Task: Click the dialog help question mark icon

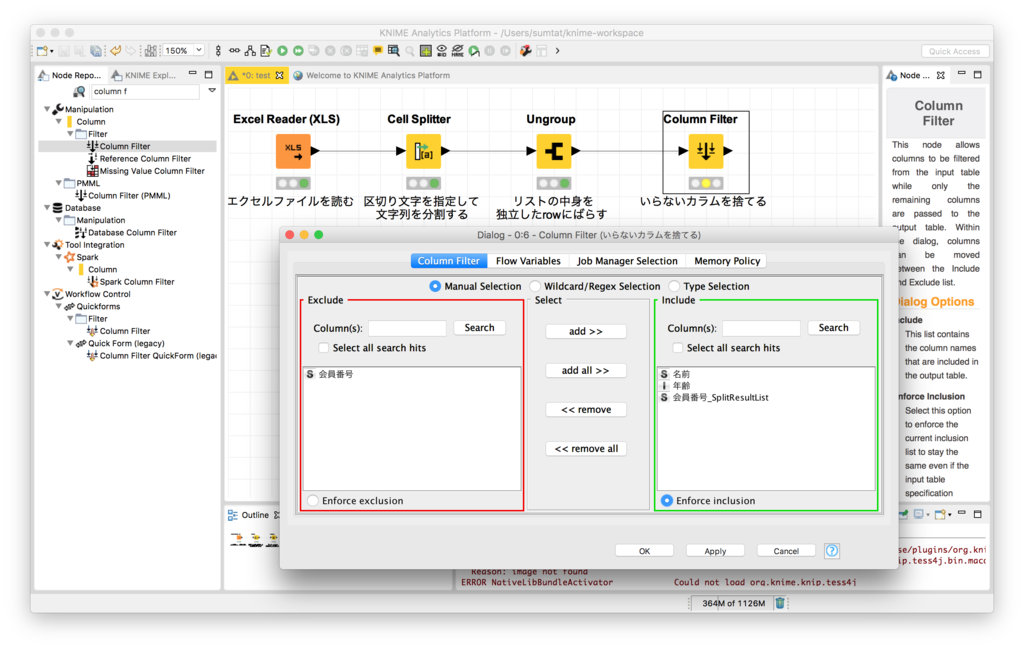Action: (x=831, y=550)
